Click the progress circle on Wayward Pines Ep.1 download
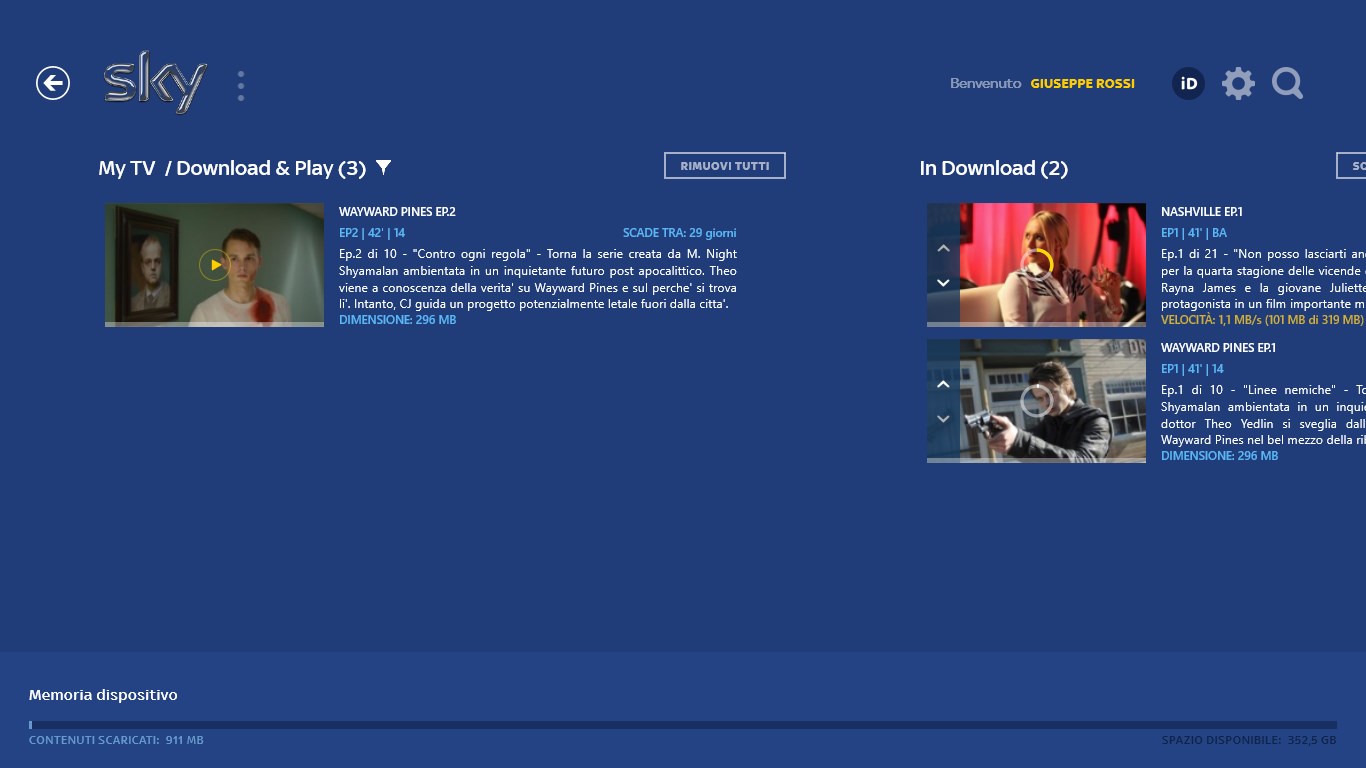 [1036, 401]
